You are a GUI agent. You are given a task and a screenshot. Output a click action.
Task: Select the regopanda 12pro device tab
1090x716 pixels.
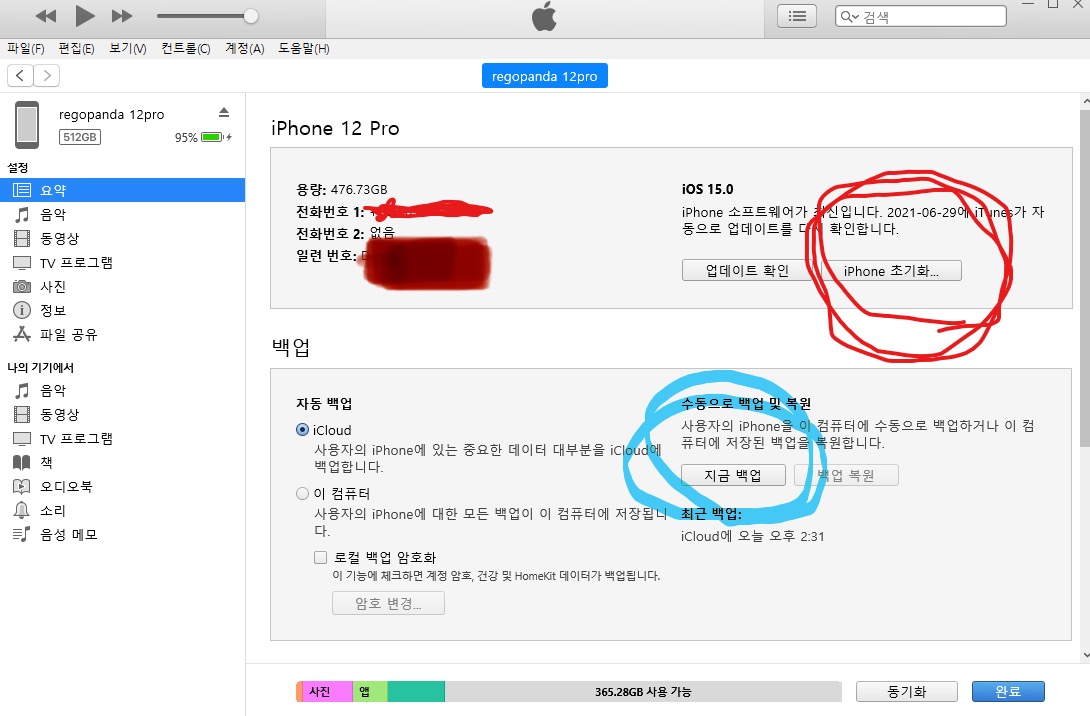(x=544, y=76)
